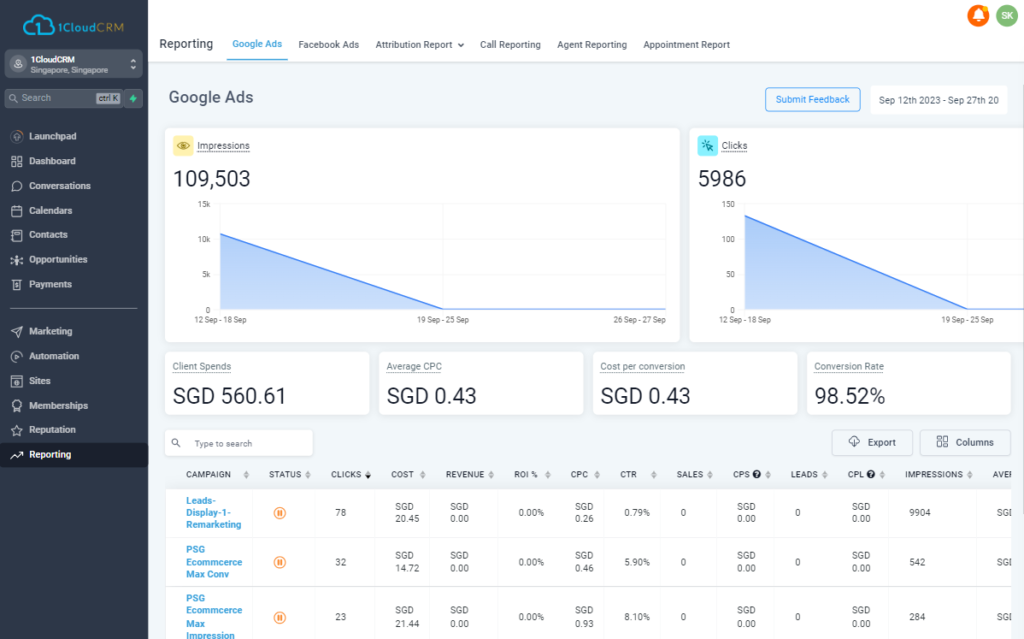Sort the table by the CLICKS column arrows
The image size is (1024, 639).
[368, 474]
